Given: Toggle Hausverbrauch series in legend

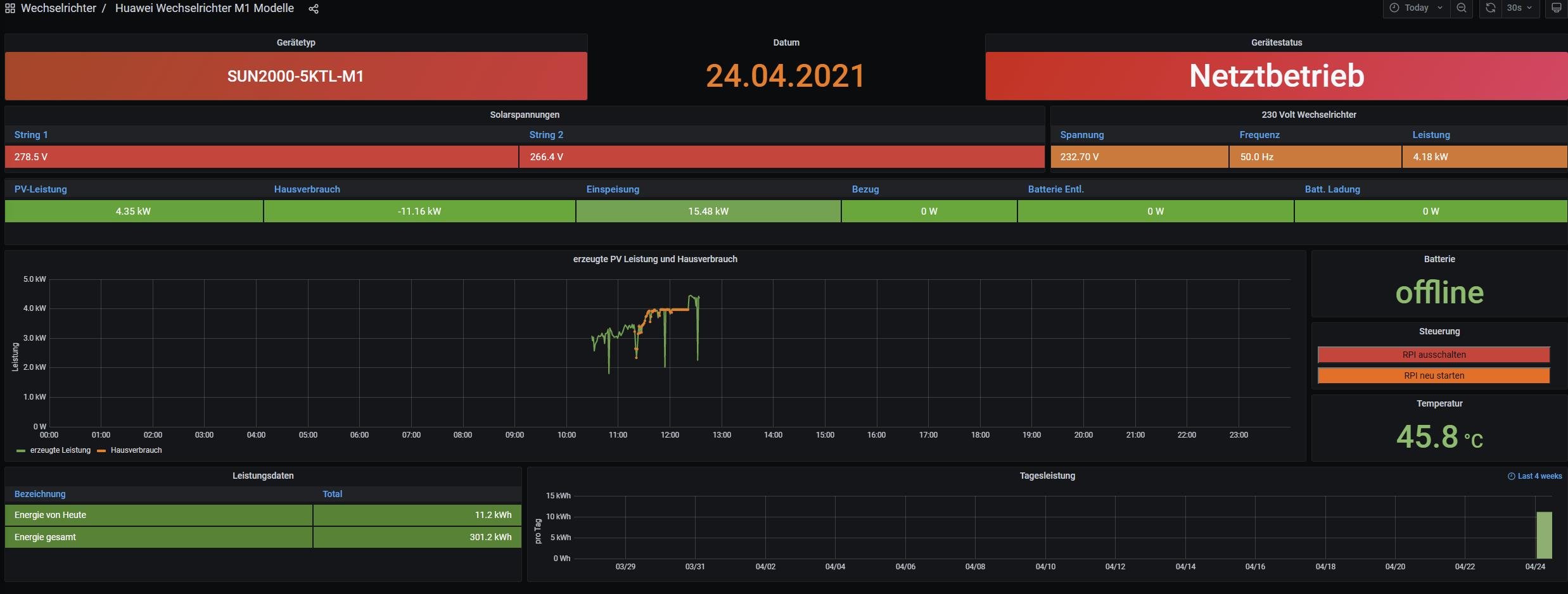Looking at the screenshot, I should [136, 450].
